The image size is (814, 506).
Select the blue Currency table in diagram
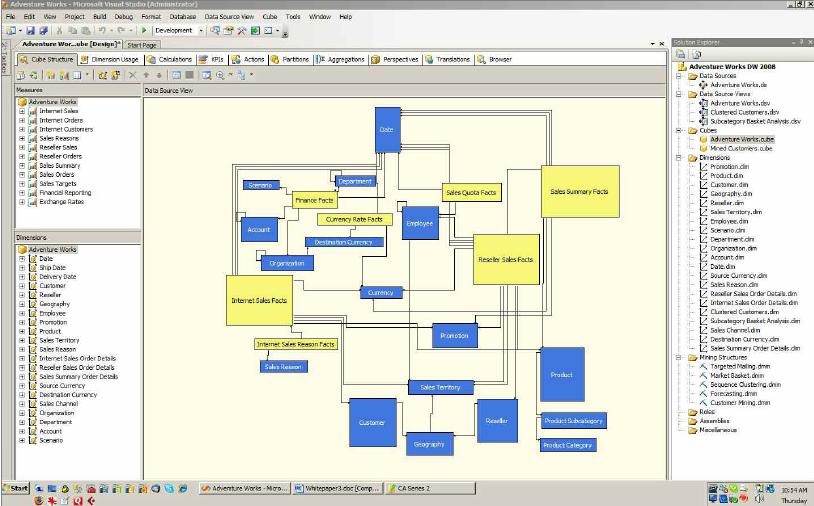[x=382, y=293]
